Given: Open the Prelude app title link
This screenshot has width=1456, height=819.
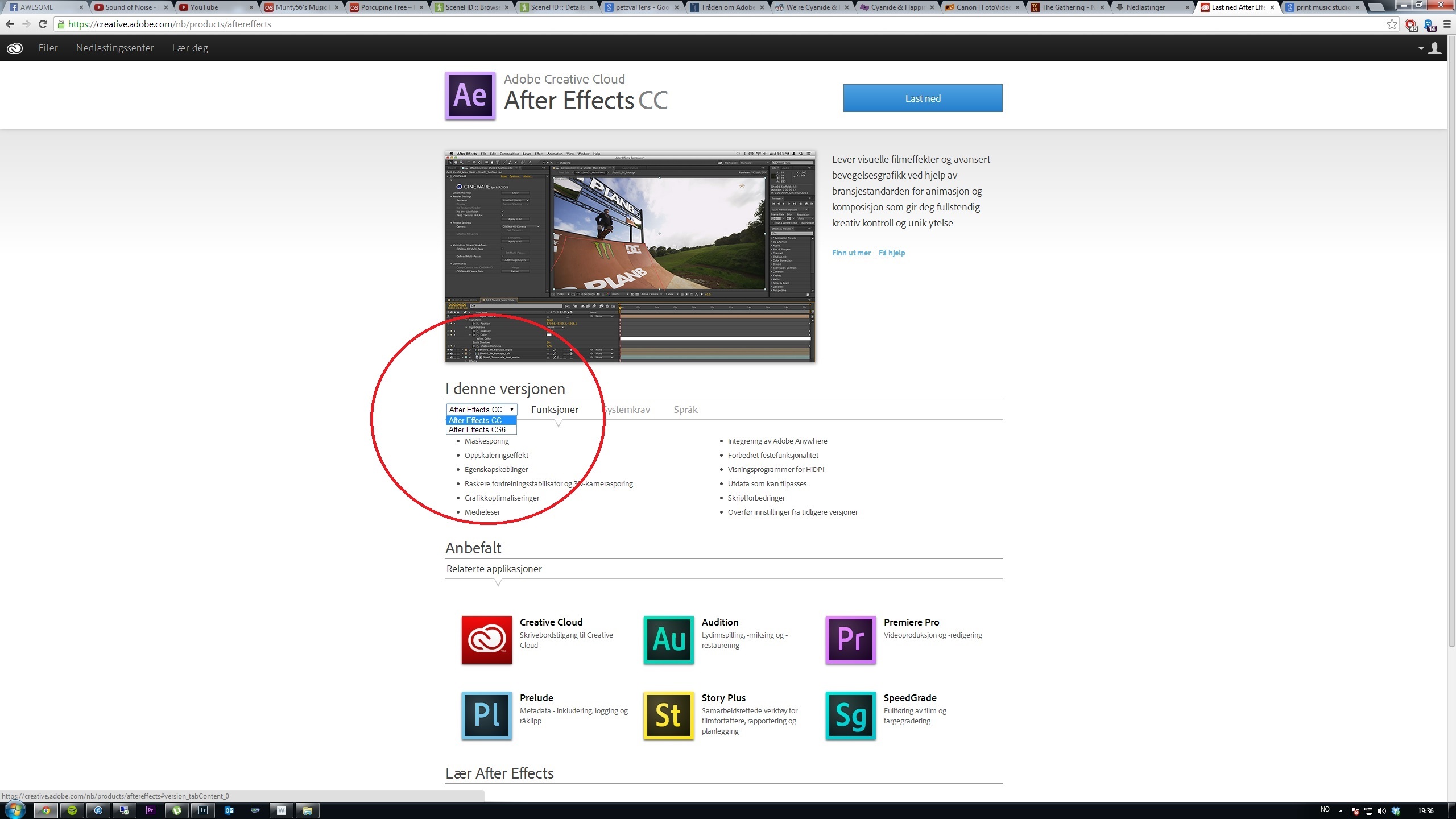Looking at the screenshot, I should coord(536,698).
